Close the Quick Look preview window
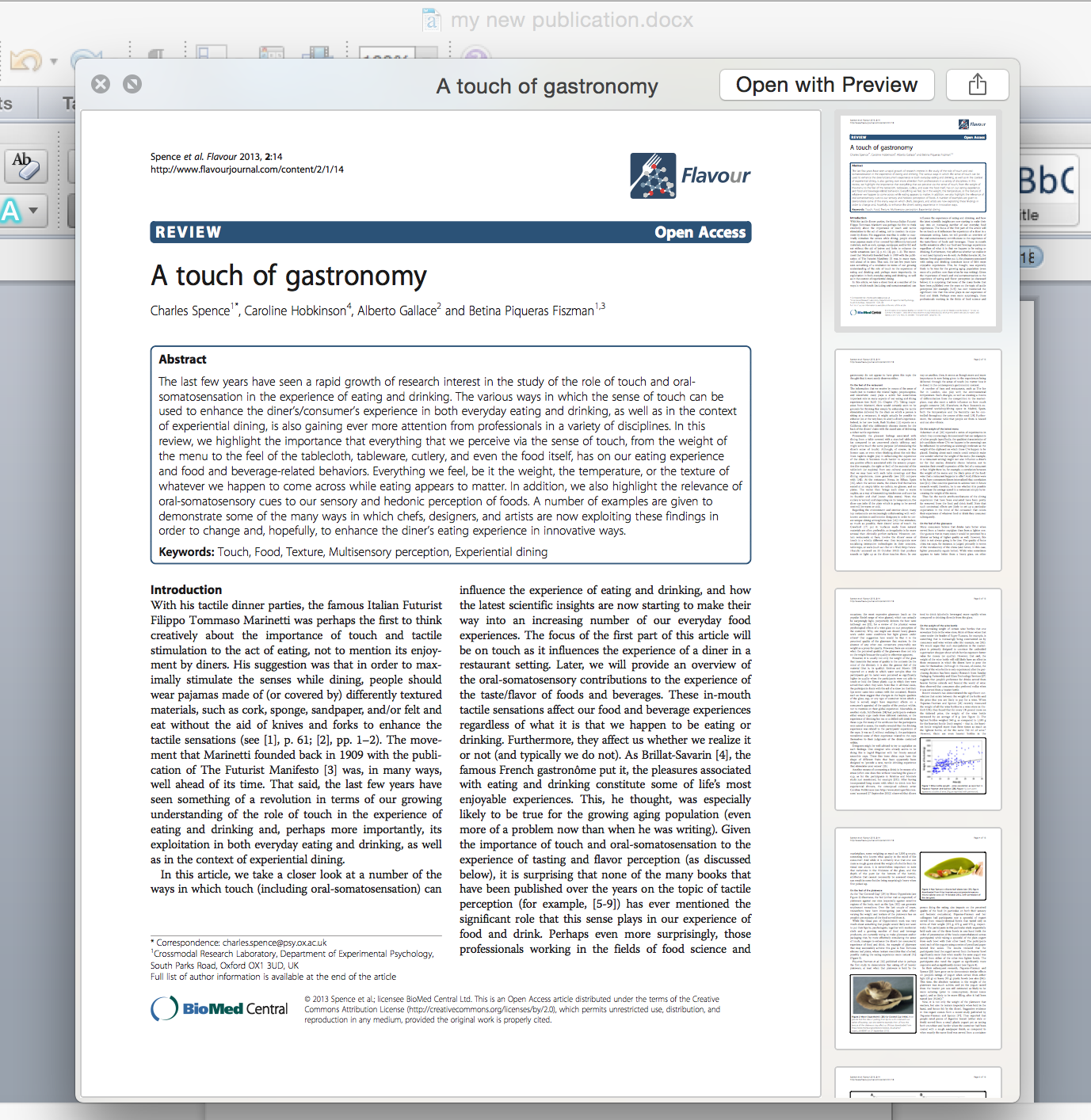This screenshot has width=1091, height=1120. pyautogui.click(x=101, y=84)
